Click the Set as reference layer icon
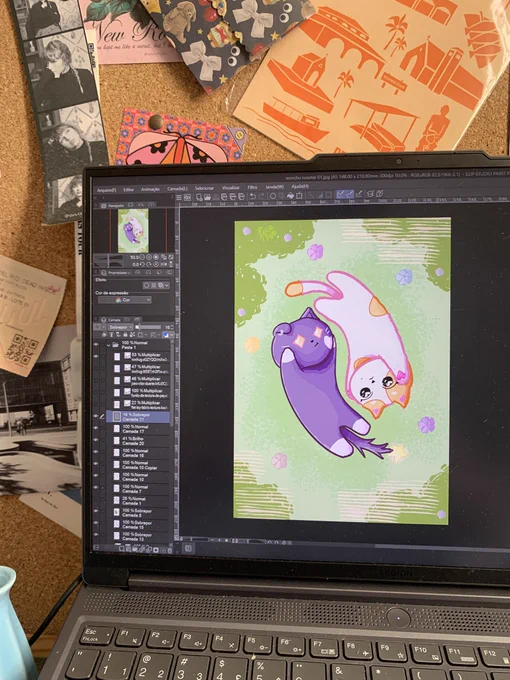Viewport: 510px width, 680px height. coord(111,335)
